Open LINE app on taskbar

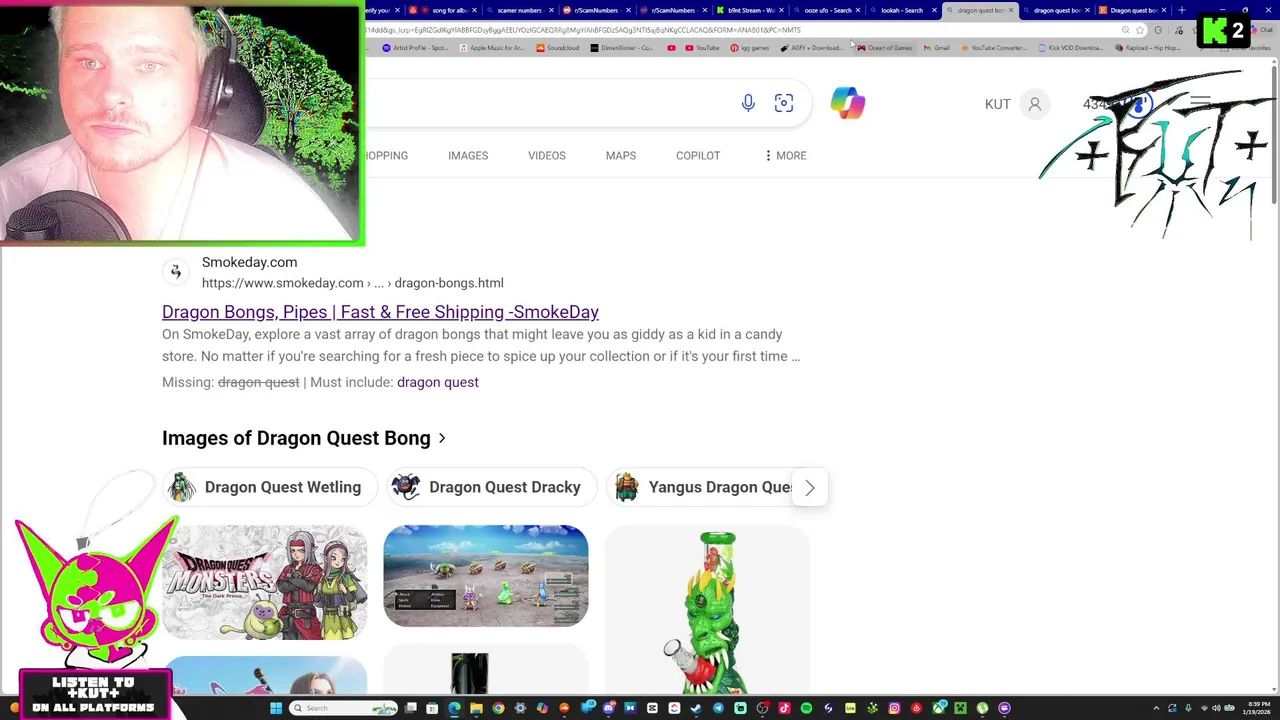850,708
